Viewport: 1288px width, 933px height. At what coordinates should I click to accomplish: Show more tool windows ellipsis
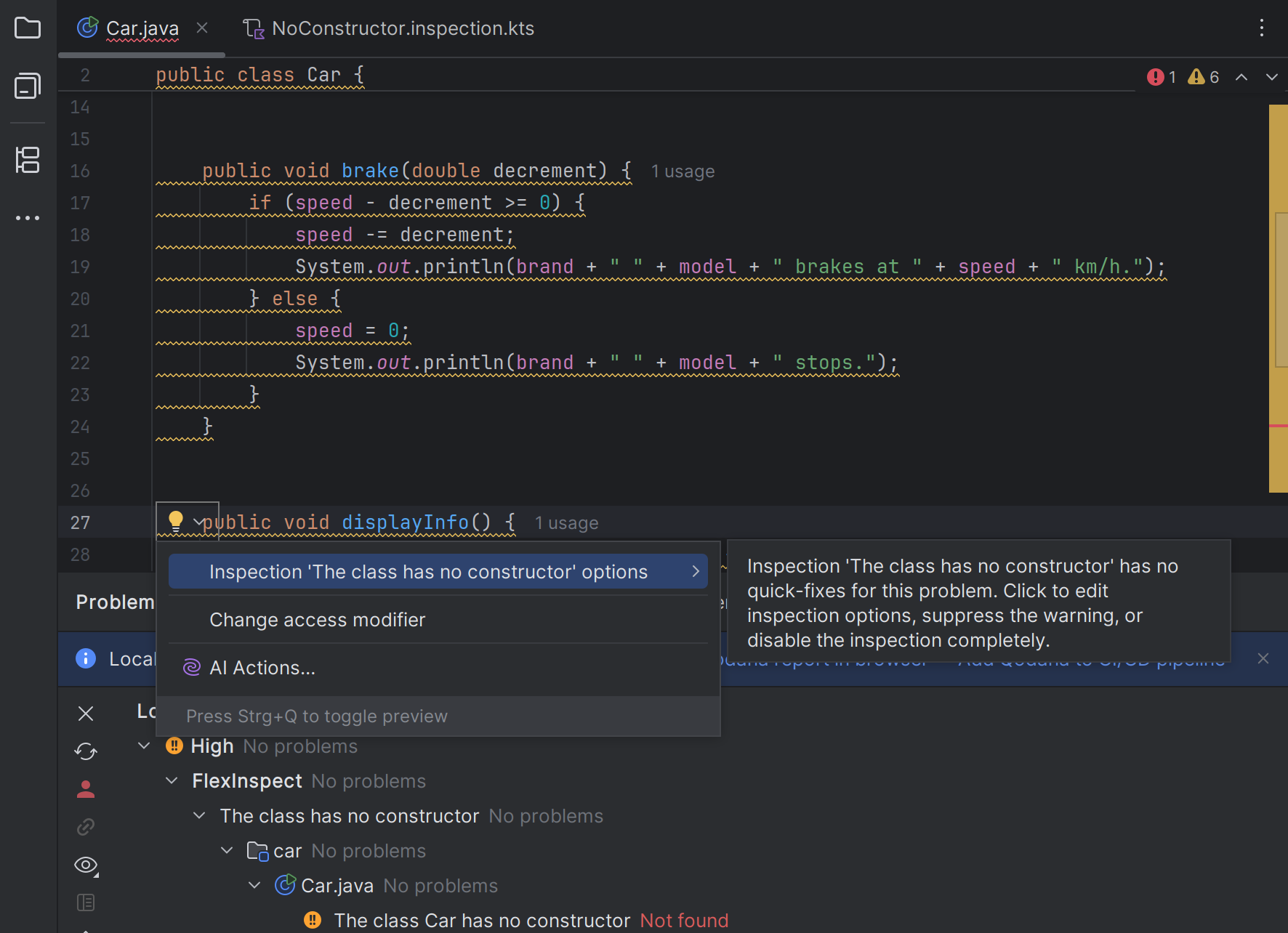(x=28, y=218)
